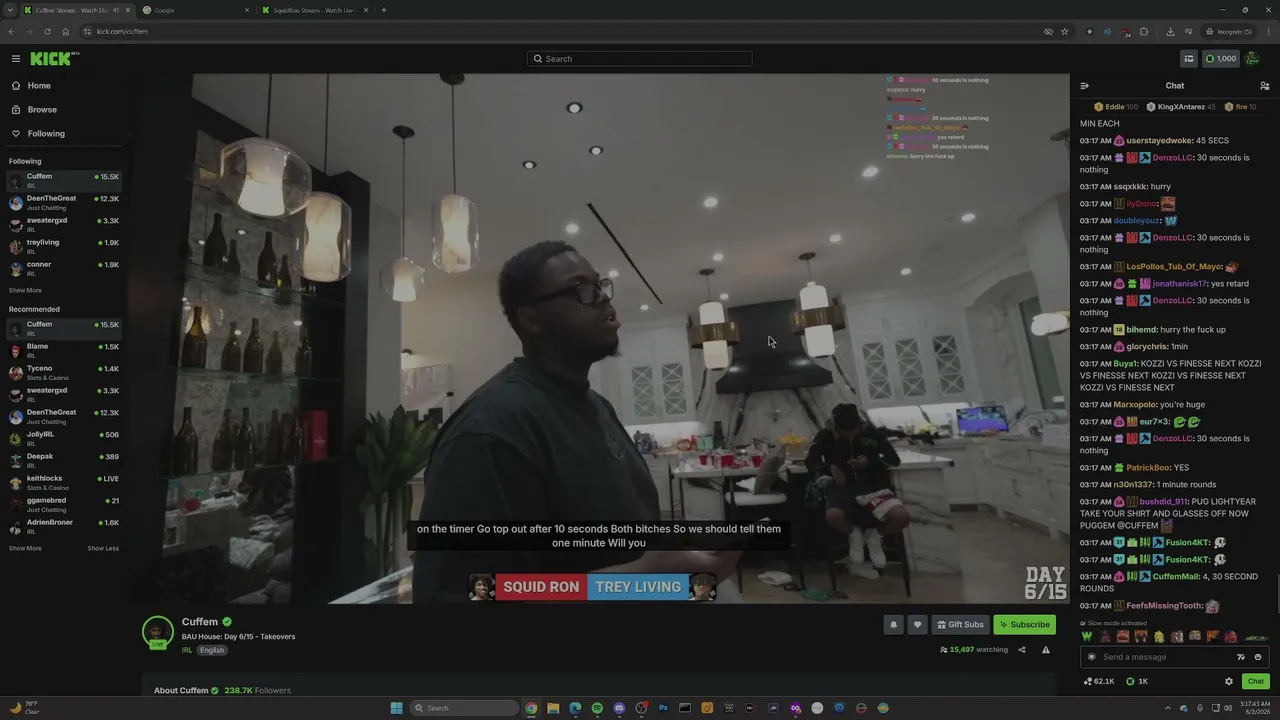This screenshot has width=1280, height=720.
Task: Report the stream with the warning icon
Action: tap(1046, 650)
